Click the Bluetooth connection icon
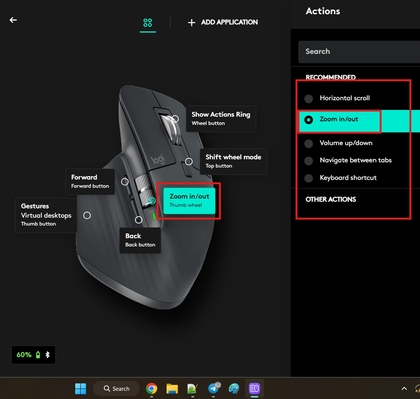The image size is (420, 399). [48, 355]
